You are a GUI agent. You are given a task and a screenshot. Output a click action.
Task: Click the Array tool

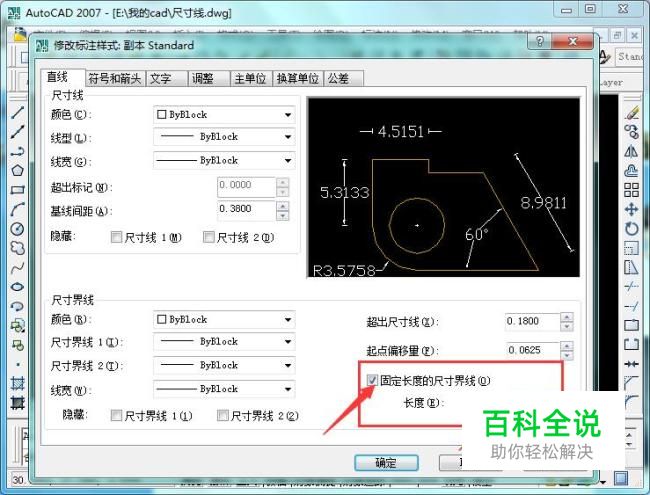pyautogui.click(x=631, y=190)
